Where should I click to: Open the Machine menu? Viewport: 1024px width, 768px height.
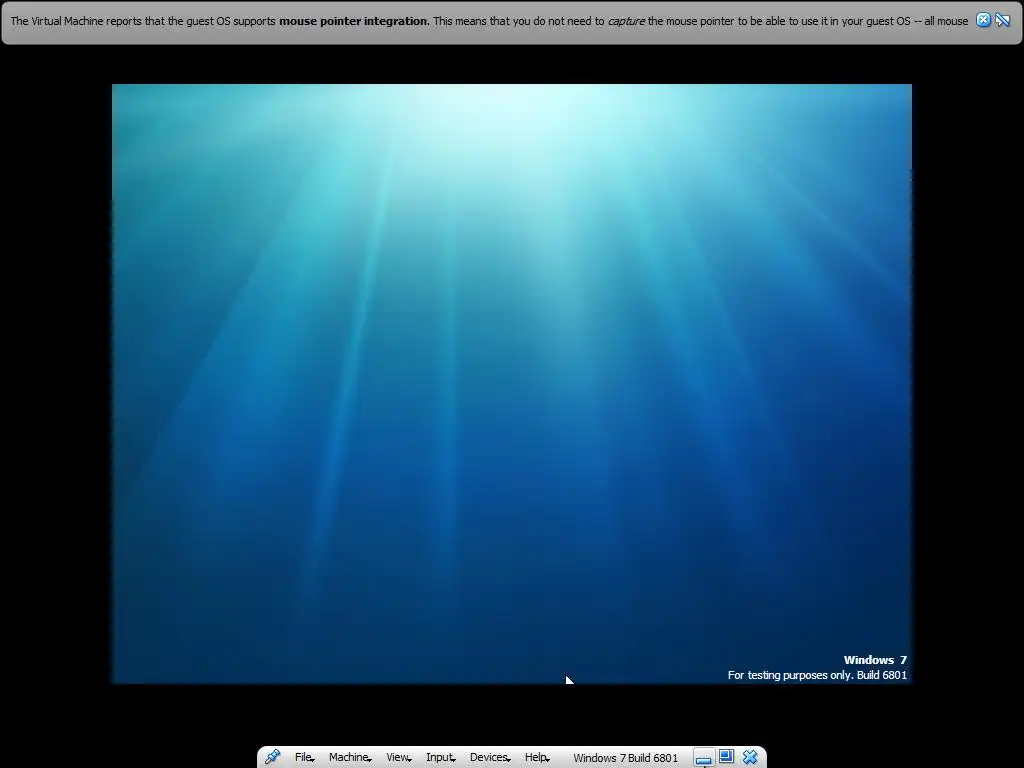(x=350, y=757)
